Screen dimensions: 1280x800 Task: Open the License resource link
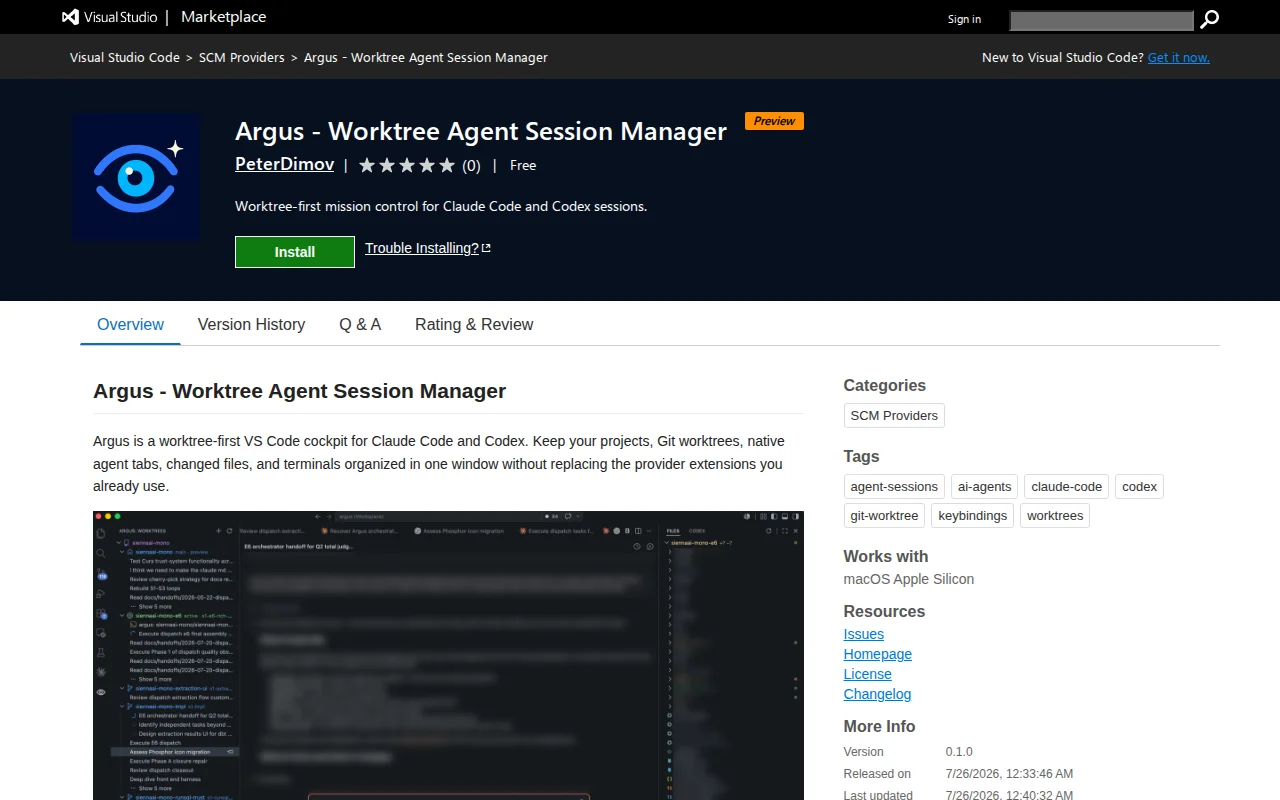pyautogui.click(x=868, y=674)
